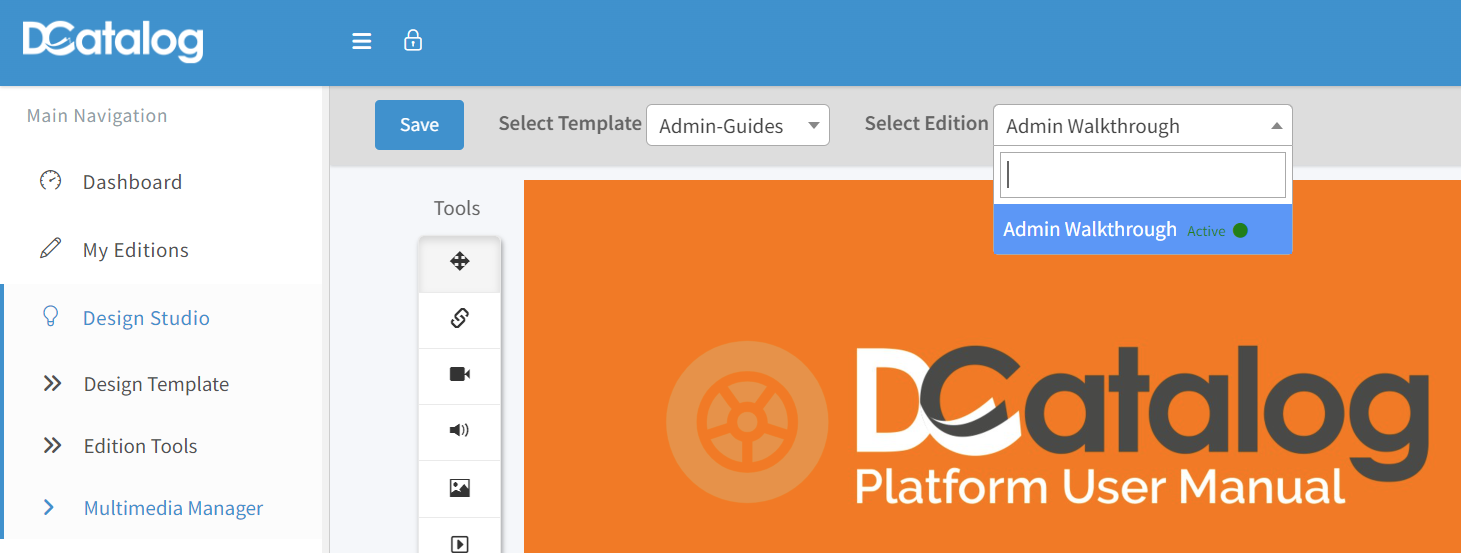Click the Select Template label text
Screen dimensions: 1461x553
570,123
